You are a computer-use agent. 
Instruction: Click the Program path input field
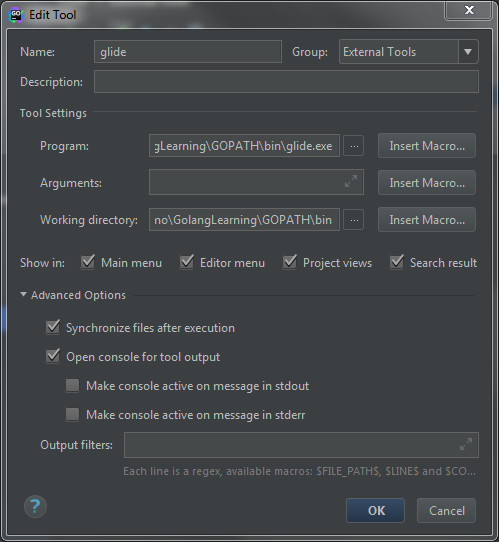pos(244,146)
